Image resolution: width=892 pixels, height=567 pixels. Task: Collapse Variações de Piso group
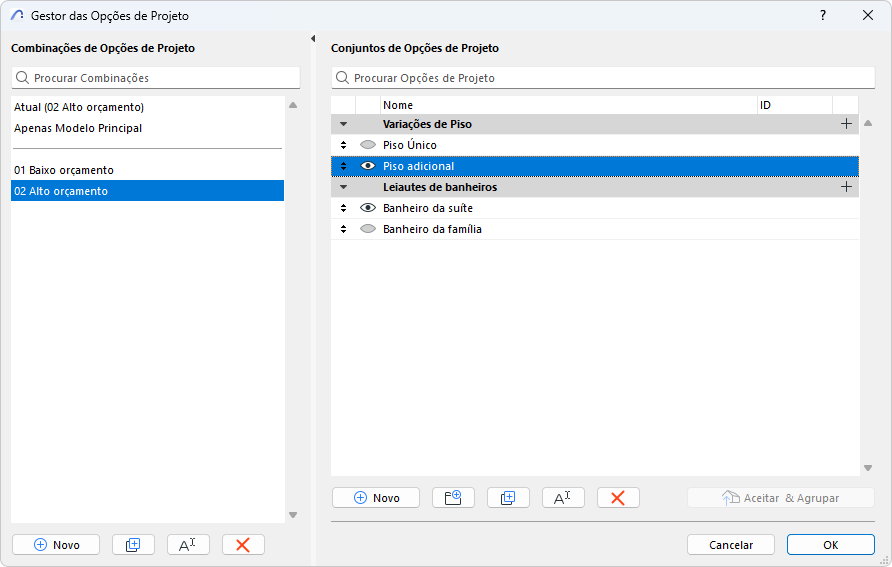[x=343, y=124]
